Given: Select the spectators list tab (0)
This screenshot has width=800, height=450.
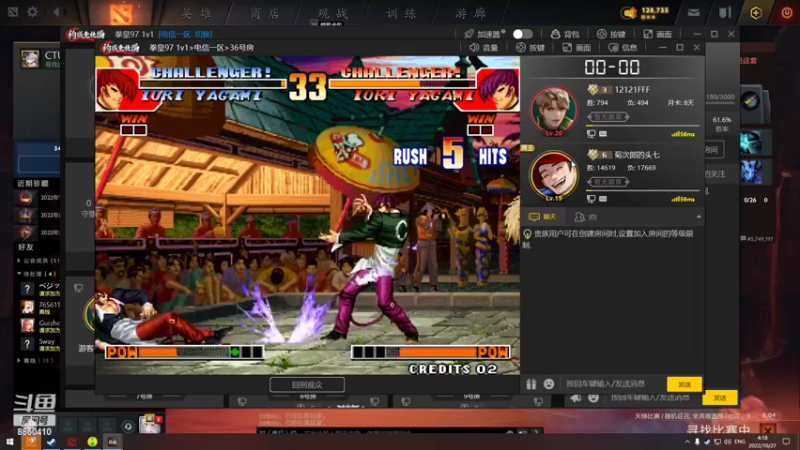Looking at the screenshot, I should (585, 217).
